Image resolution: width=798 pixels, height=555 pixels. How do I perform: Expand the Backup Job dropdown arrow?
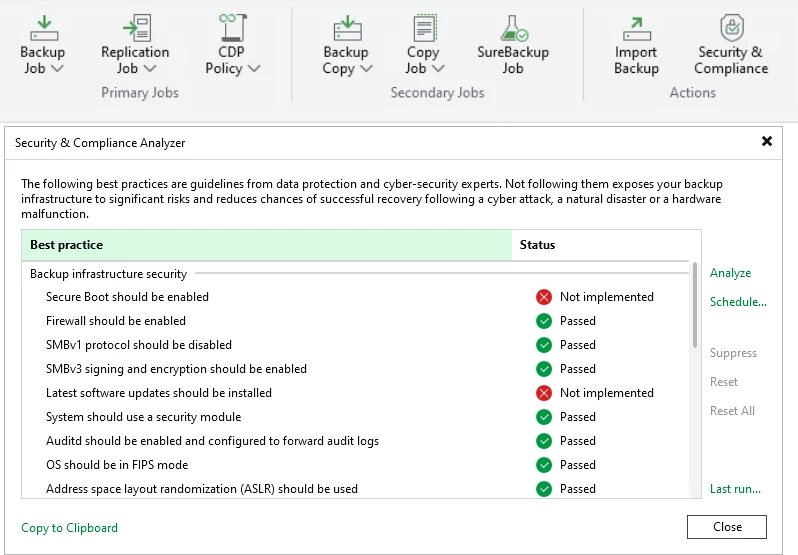pos(57,69)
